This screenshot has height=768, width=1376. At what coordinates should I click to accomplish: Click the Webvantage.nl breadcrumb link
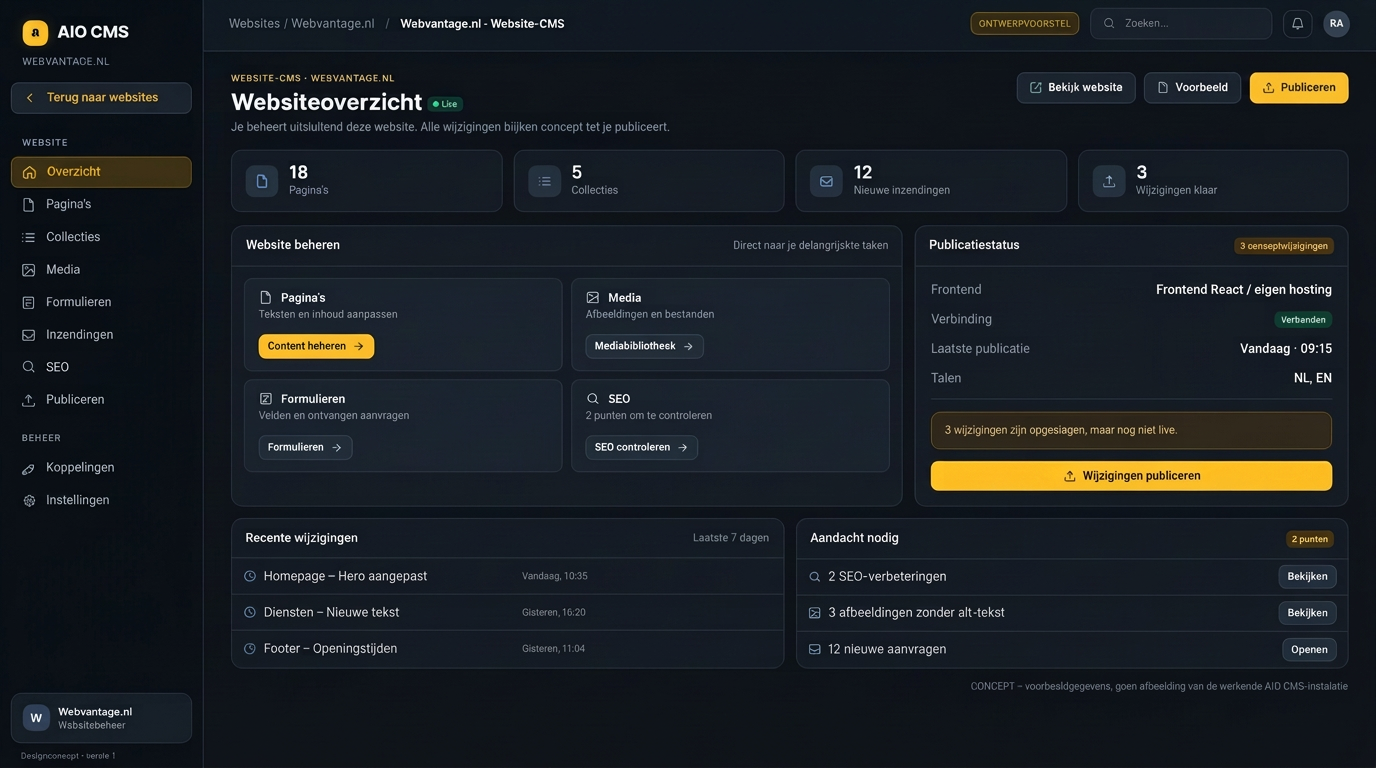coord(333,23)
